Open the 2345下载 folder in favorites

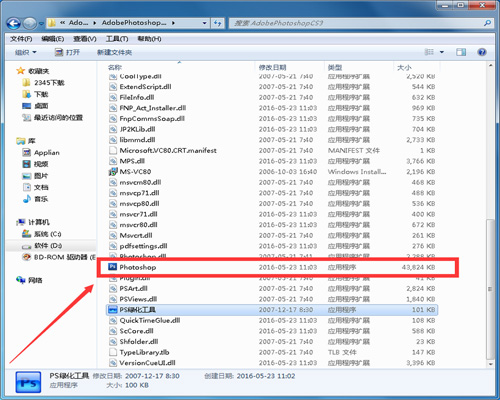tap(43, 83)
